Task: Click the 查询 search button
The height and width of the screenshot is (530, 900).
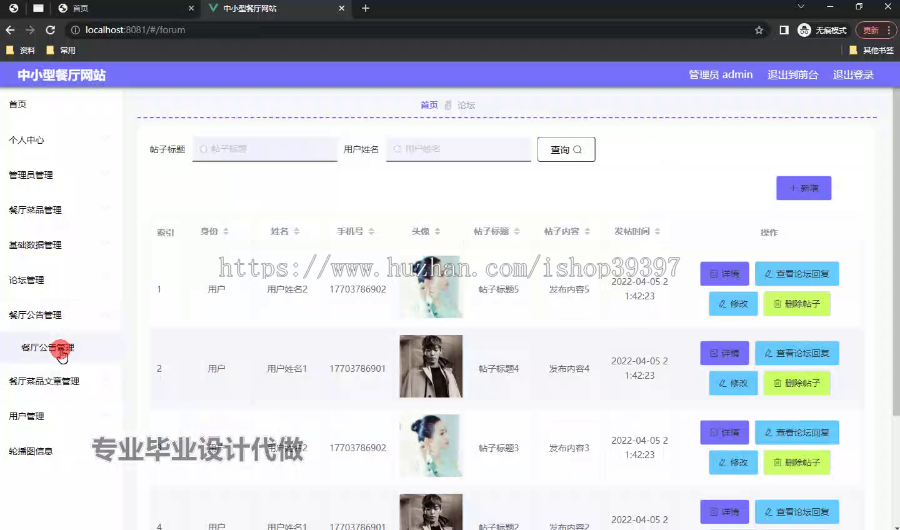Action: 566,149
